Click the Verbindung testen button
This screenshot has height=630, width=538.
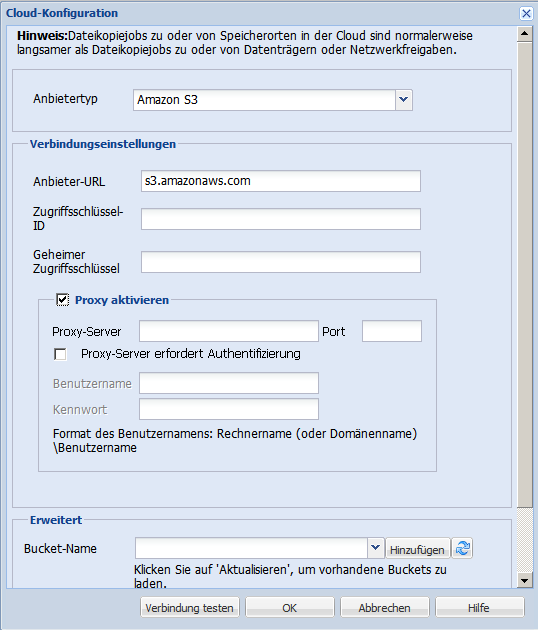coord(190,608)
